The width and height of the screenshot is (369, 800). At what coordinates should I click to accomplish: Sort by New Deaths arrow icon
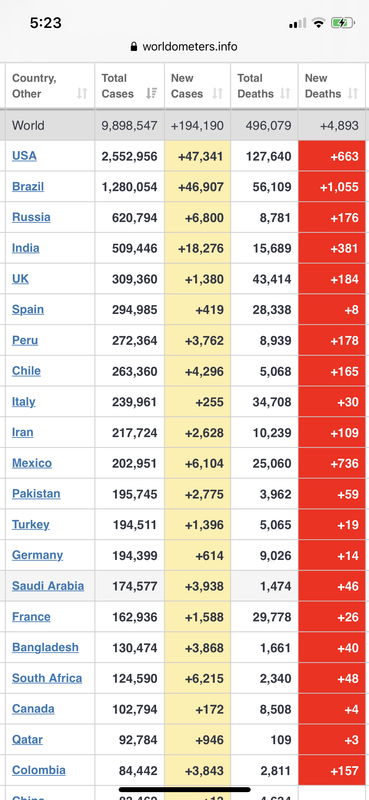(353, 93)
